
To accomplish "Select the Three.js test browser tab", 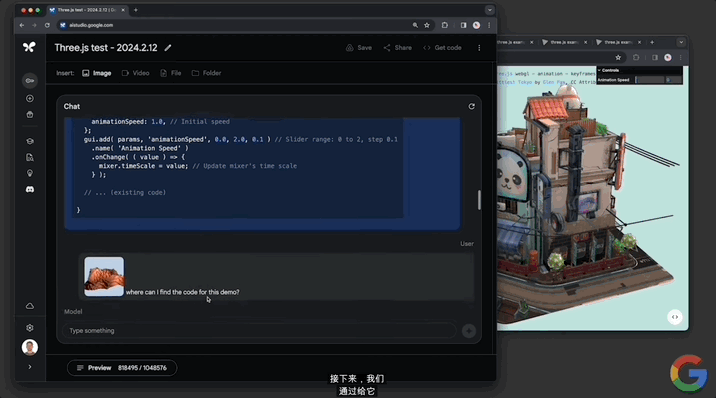I will [x=87, y=10].
